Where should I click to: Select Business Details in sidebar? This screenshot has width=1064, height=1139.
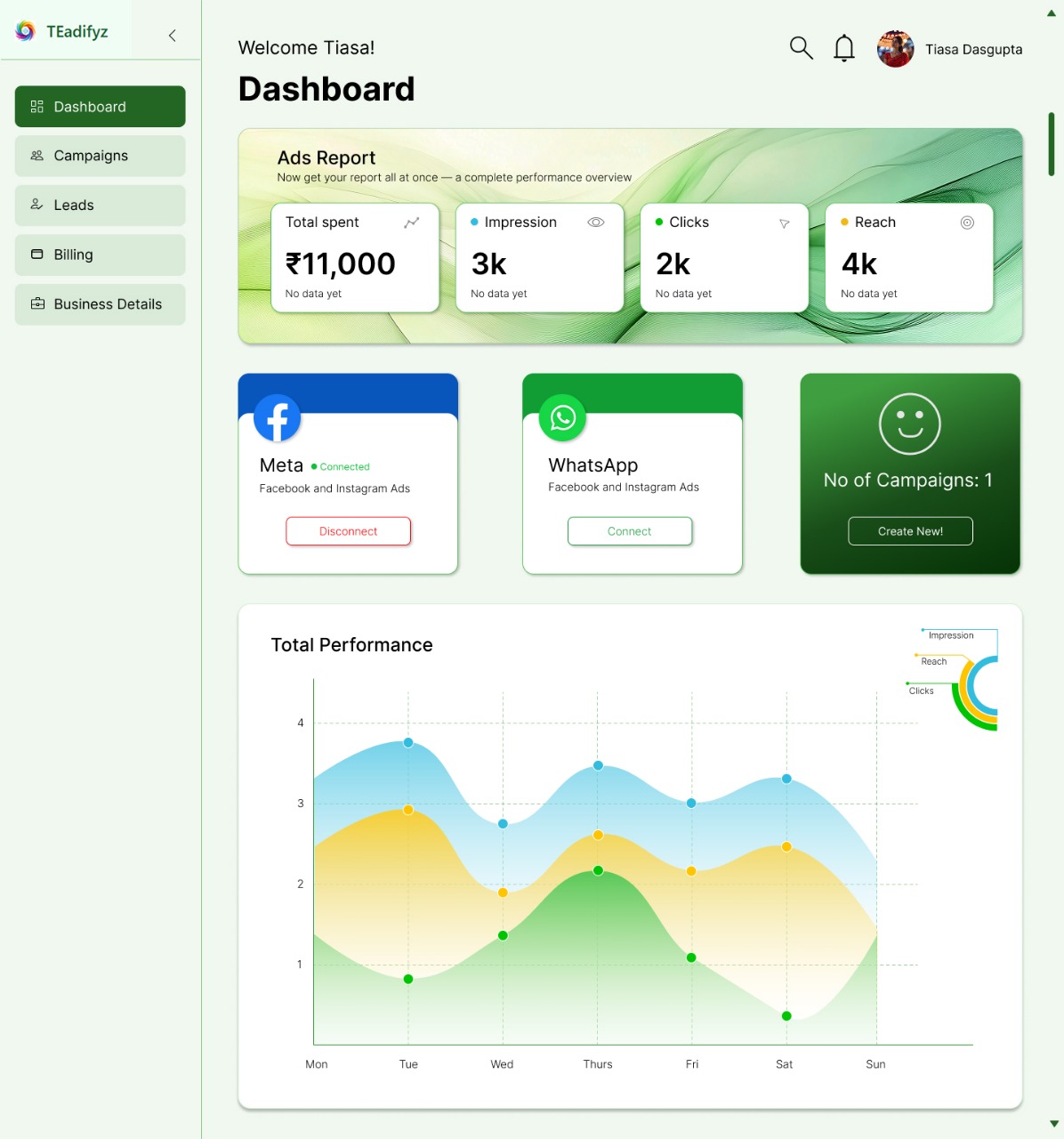tap(100, 304)
